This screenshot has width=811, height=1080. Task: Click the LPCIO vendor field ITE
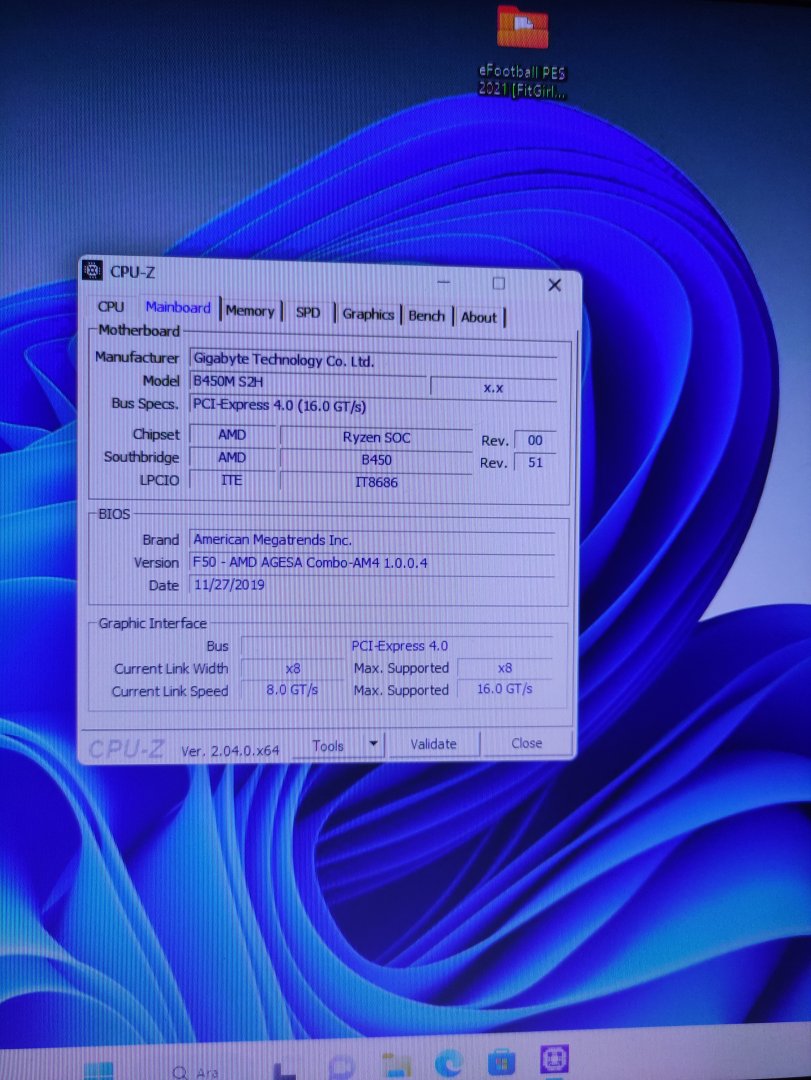(232, 480)
